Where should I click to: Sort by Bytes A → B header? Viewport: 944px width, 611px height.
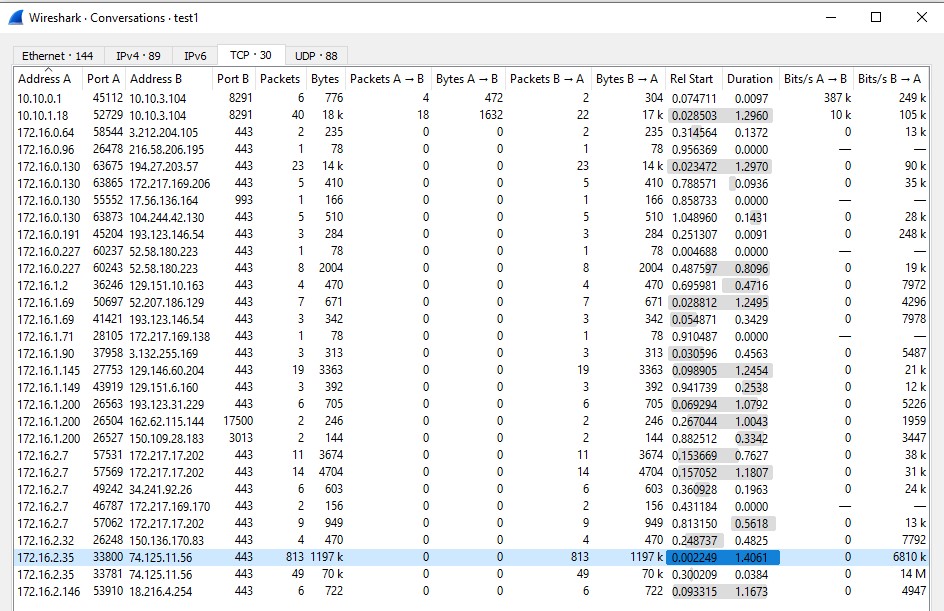[x=467, y=79]
